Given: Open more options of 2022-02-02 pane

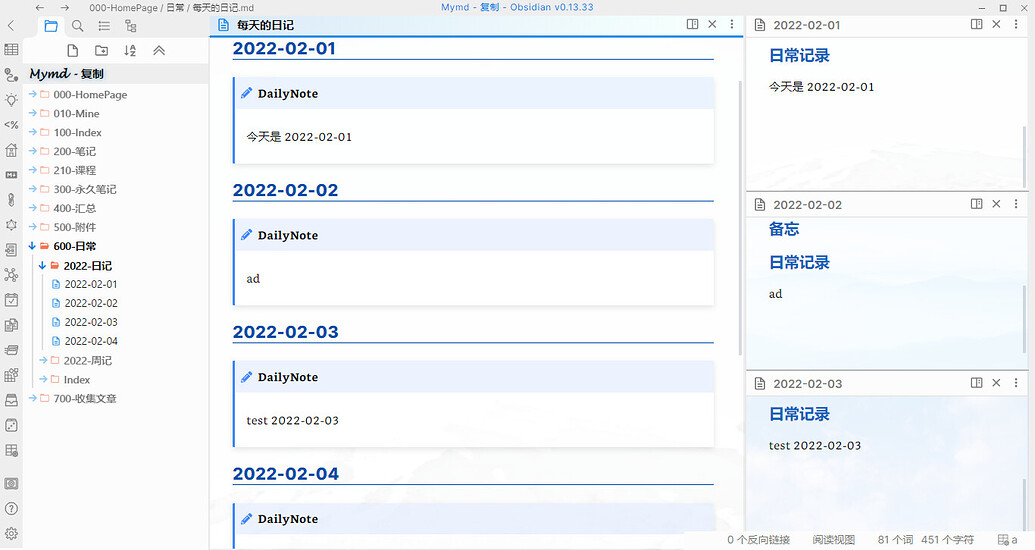Looking at the screenshot, I should 1016,204.
